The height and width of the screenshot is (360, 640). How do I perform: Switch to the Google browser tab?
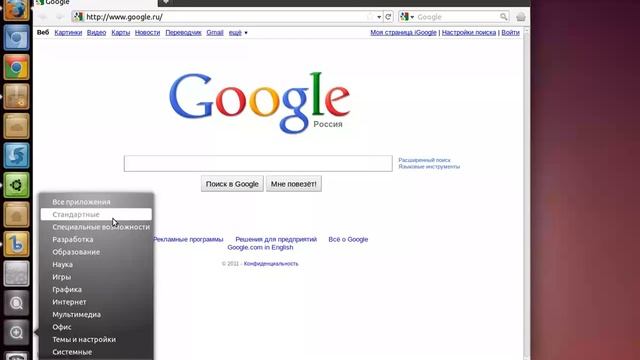coord(96,3)
